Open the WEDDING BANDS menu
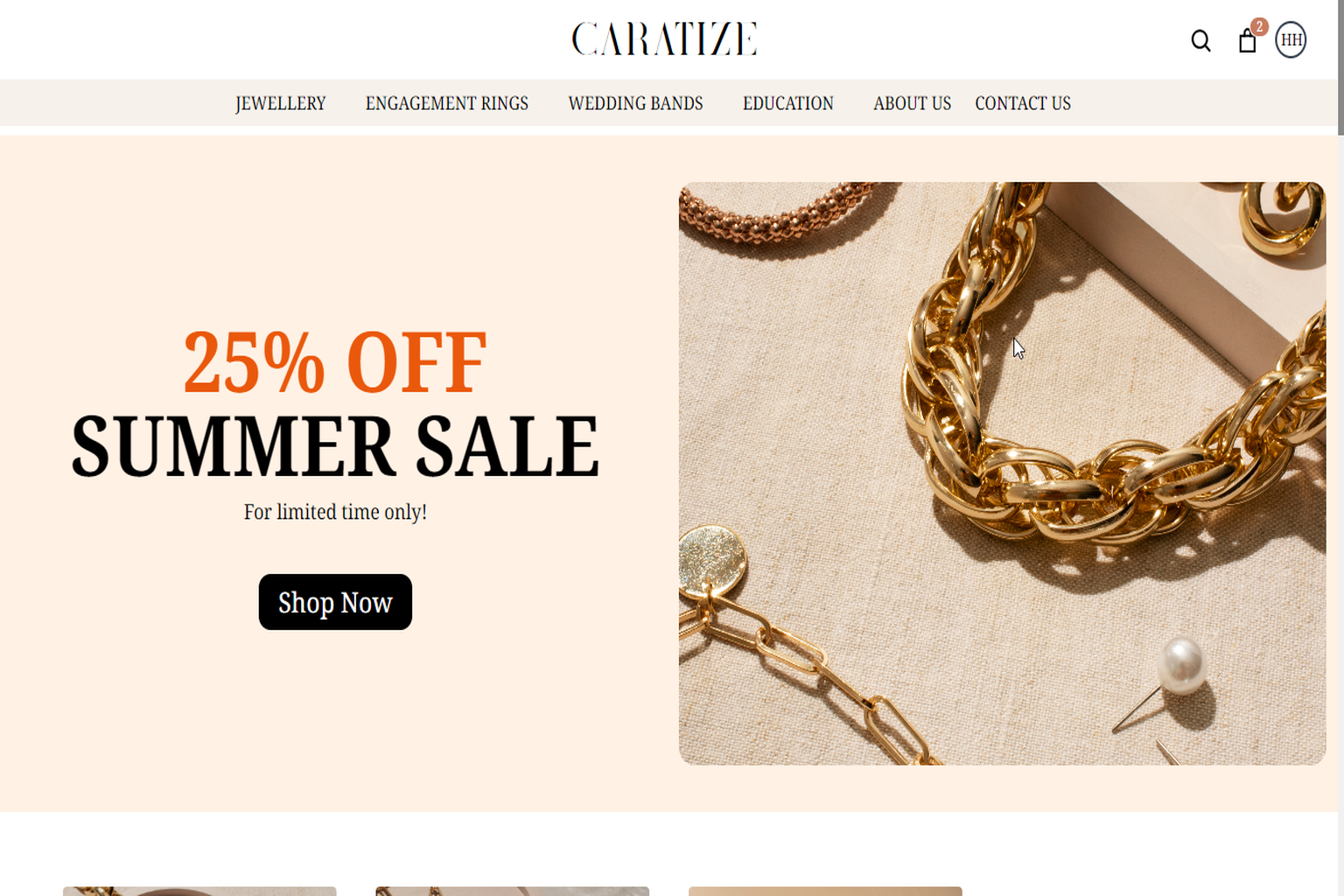 [635, 103]
